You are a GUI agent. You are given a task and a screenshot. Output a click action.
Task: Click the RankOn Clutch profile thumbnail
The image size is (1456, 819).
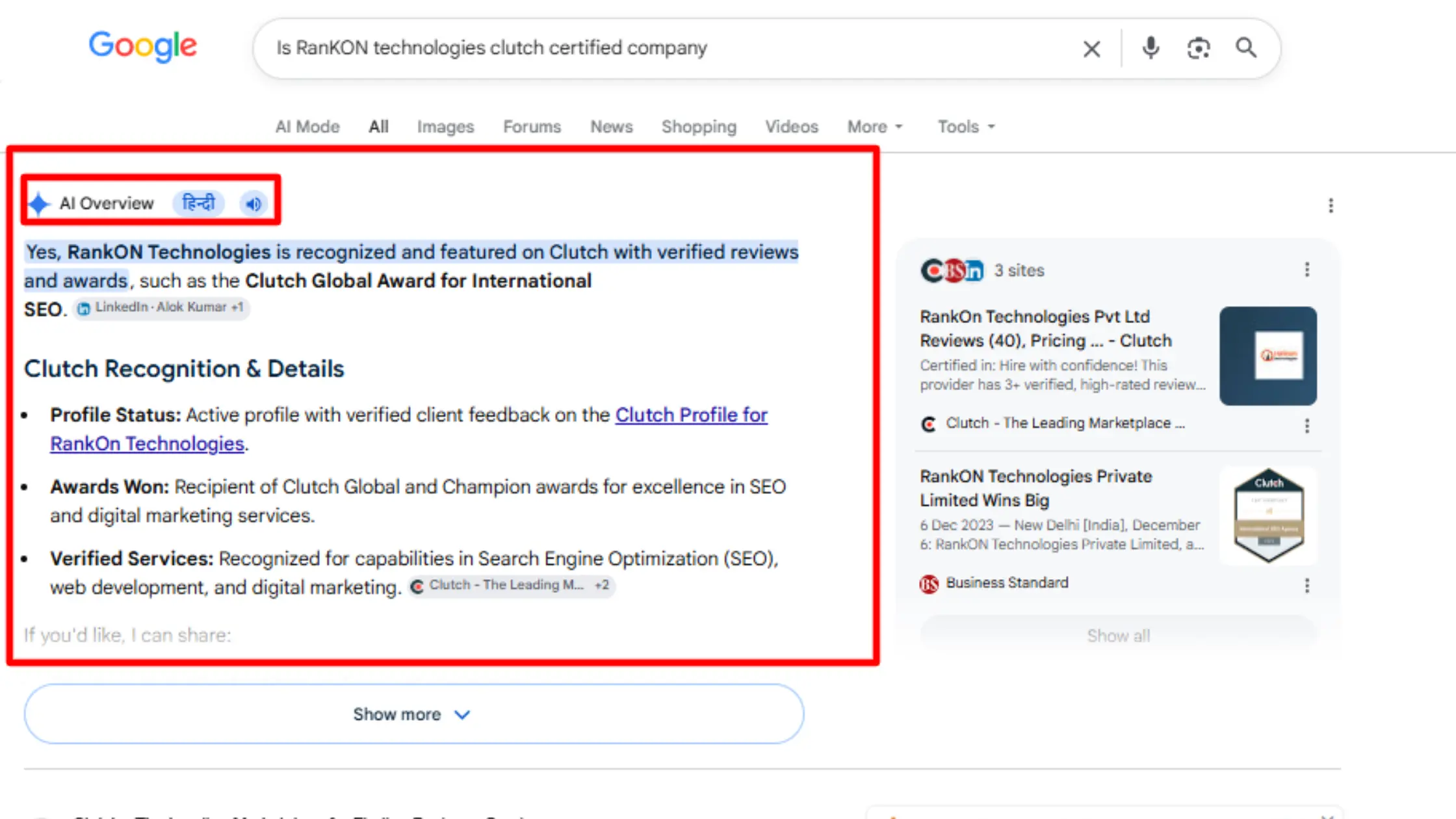coord(1267,356)
